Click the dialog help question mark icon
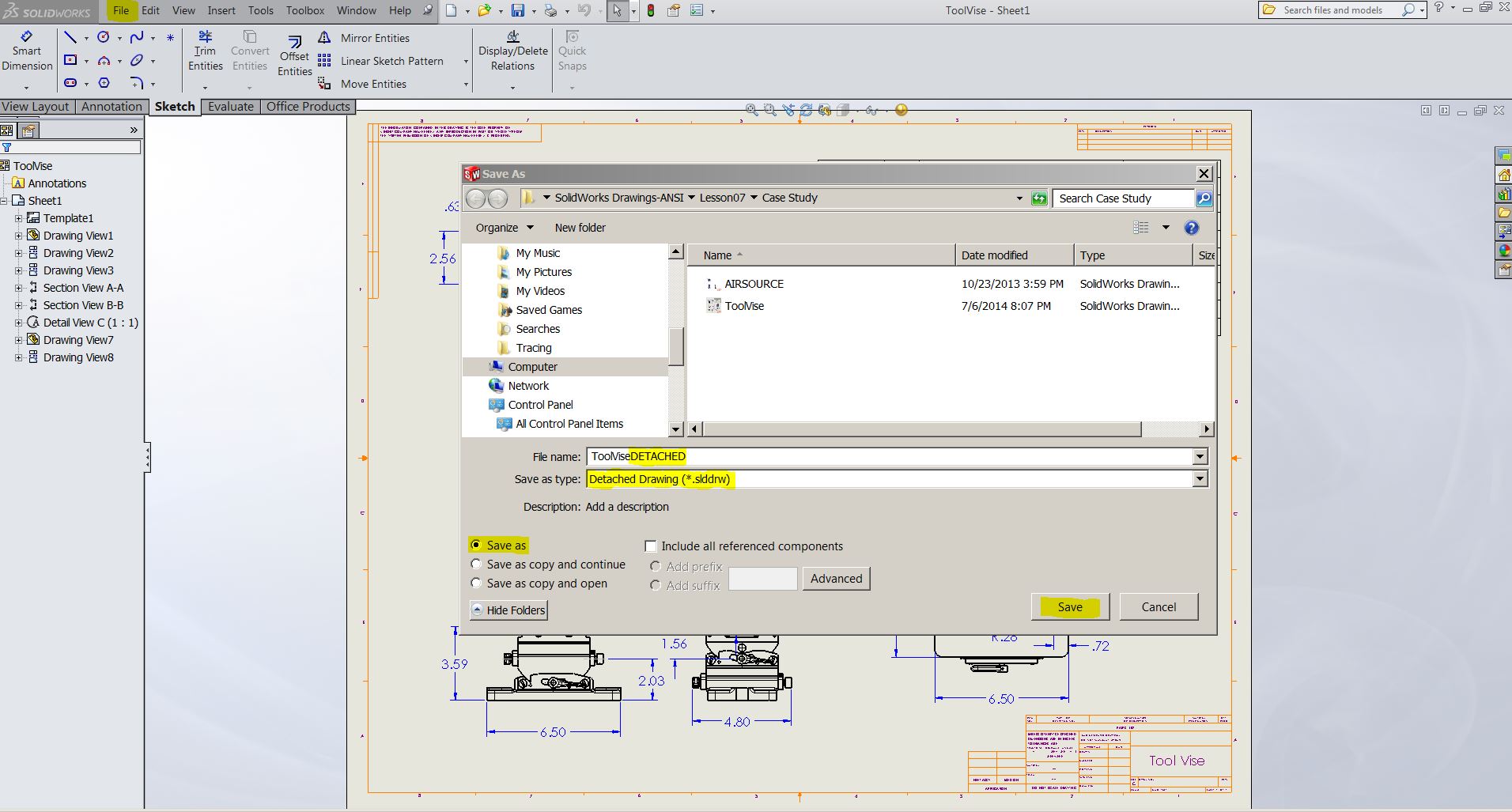This screenshot has width=1512, height=812. [x=1191, y=228]
